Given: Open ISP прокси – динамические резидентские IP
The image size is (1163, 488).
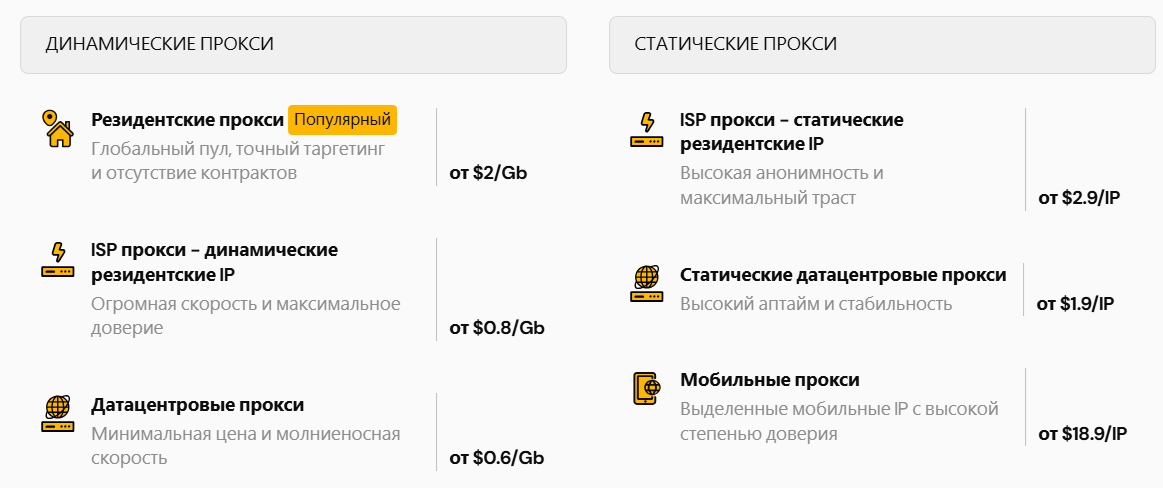Looking at the screenshot, I should pyautogui.click(x=214, y=261).
